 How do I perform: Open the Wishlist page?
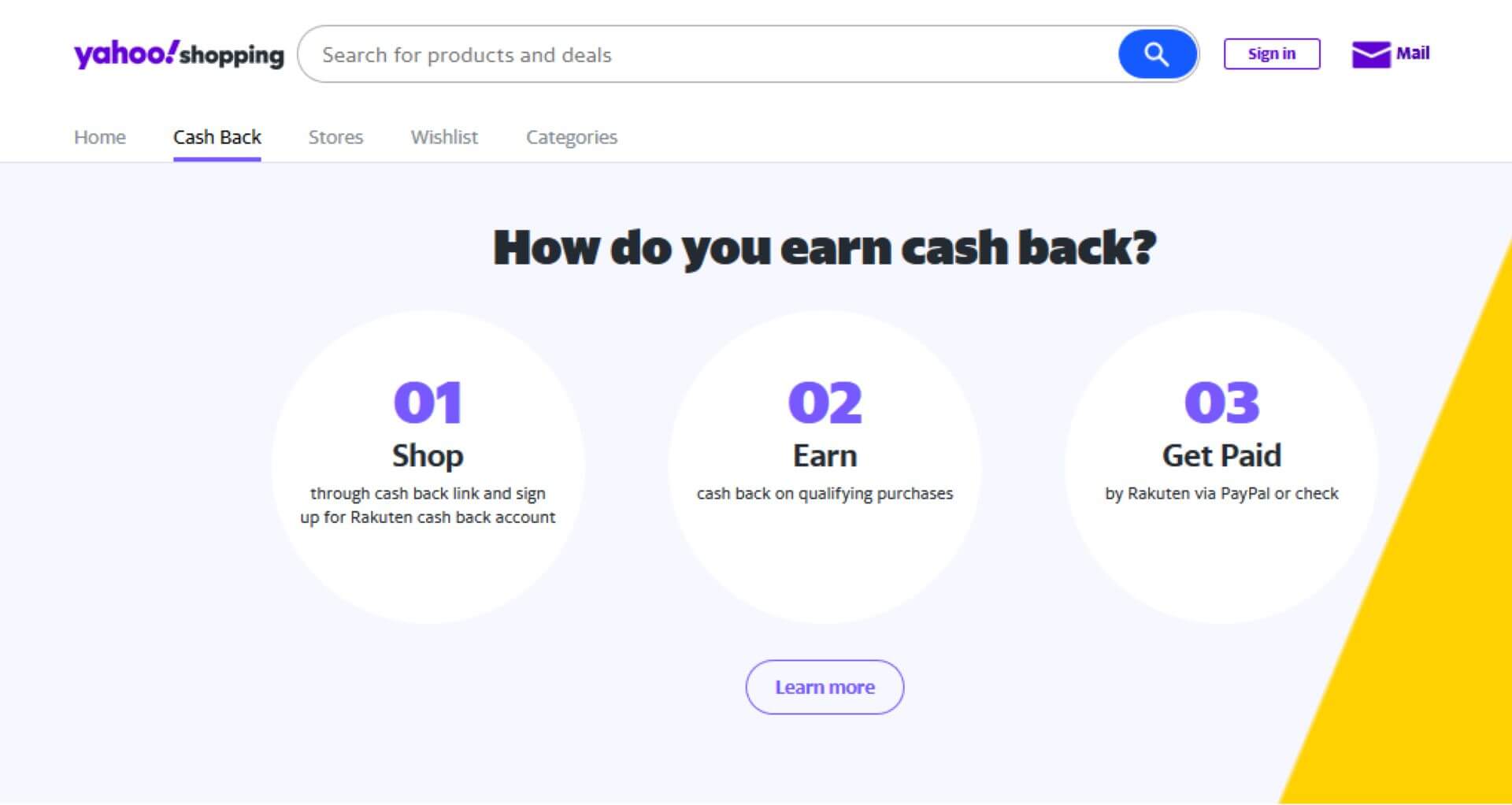[x=444, y=137]
